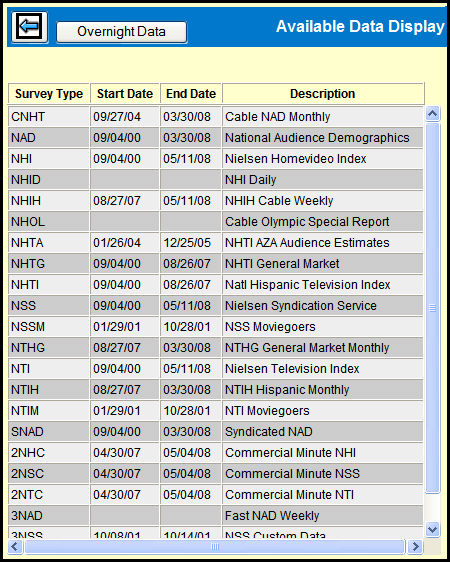The width and height of the screenshot is (450, 562).
Task: Sort by Start Date column header
Action: coord(125,94)
